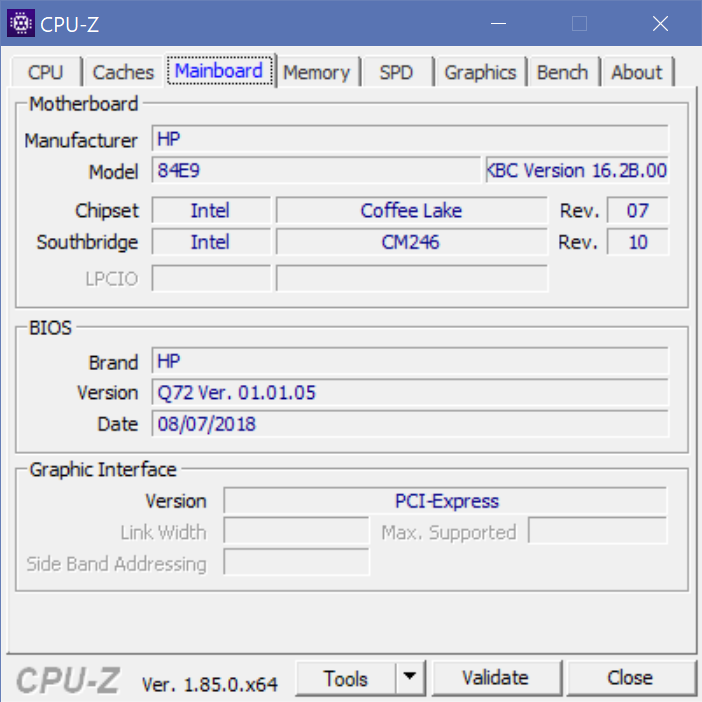The width and height of the screenshot is (702, 702).
Task: Open the SPD tab
Action: tap(397, 72)
